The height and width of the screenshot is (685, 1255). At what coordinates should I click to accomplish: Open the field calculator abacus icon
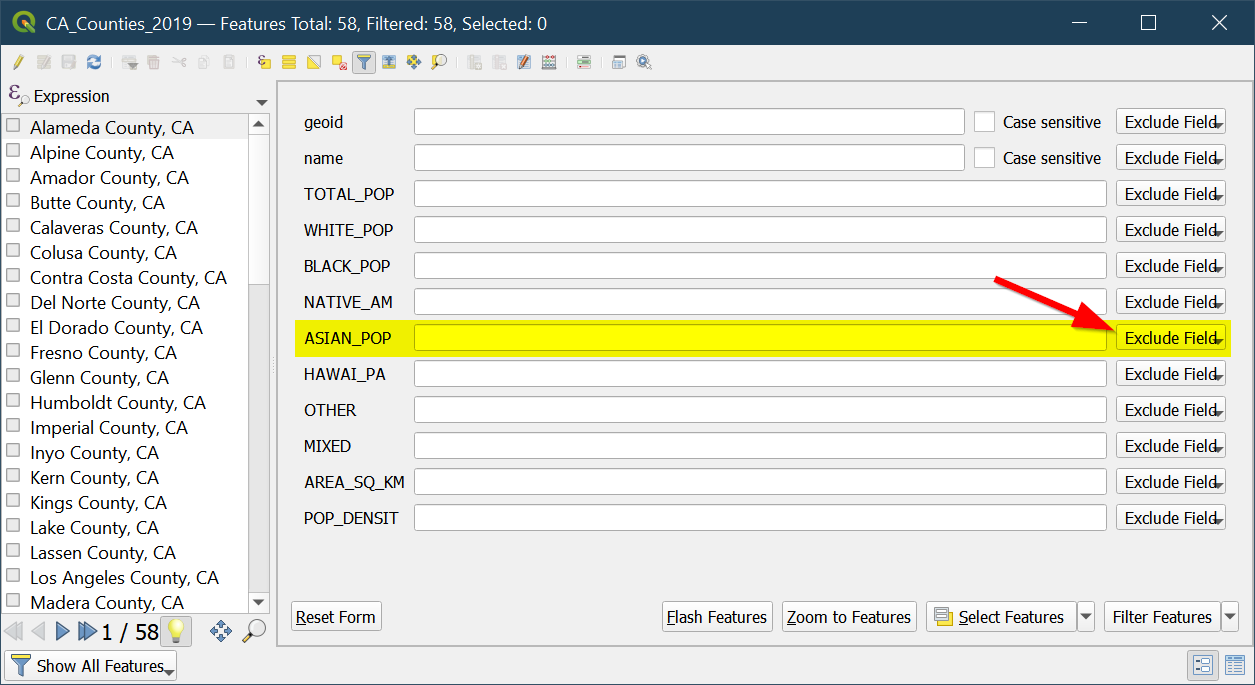548,62
